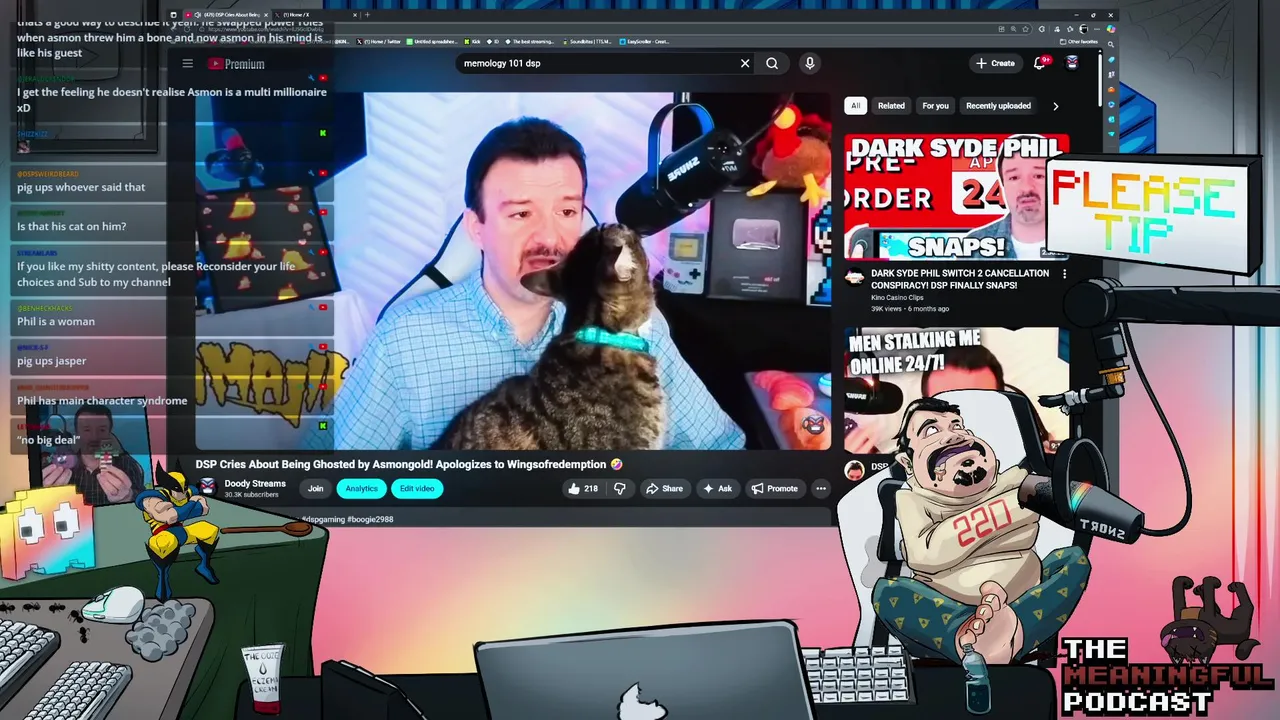Click the Promote button
The width and height of the screenshot is (1280, 720).
775,489
